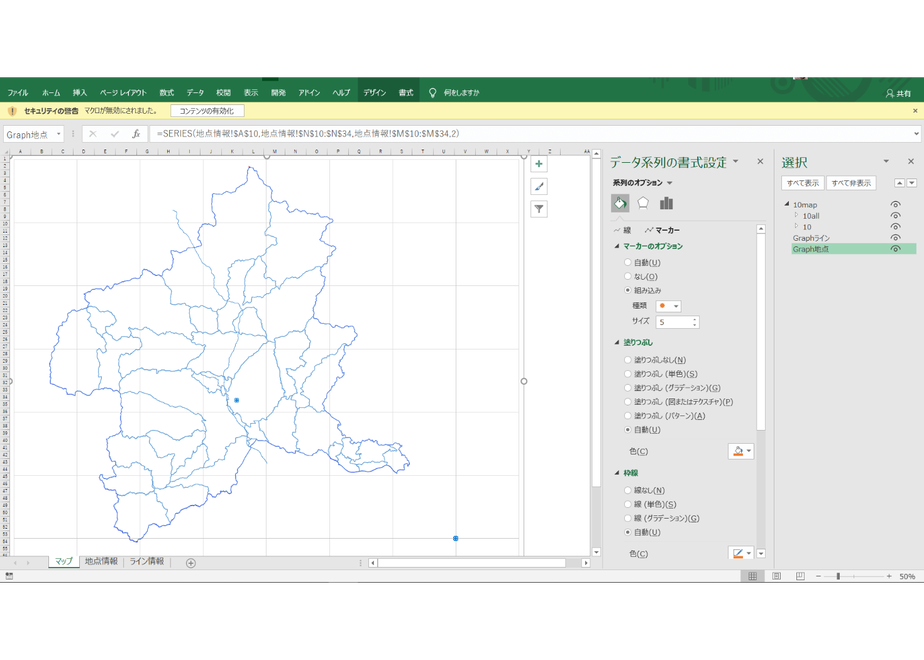The width and height of the screenshot is (924, 660).
Task: Collapse the マーカーのオプション section
Action: click(x=617, y=246)
